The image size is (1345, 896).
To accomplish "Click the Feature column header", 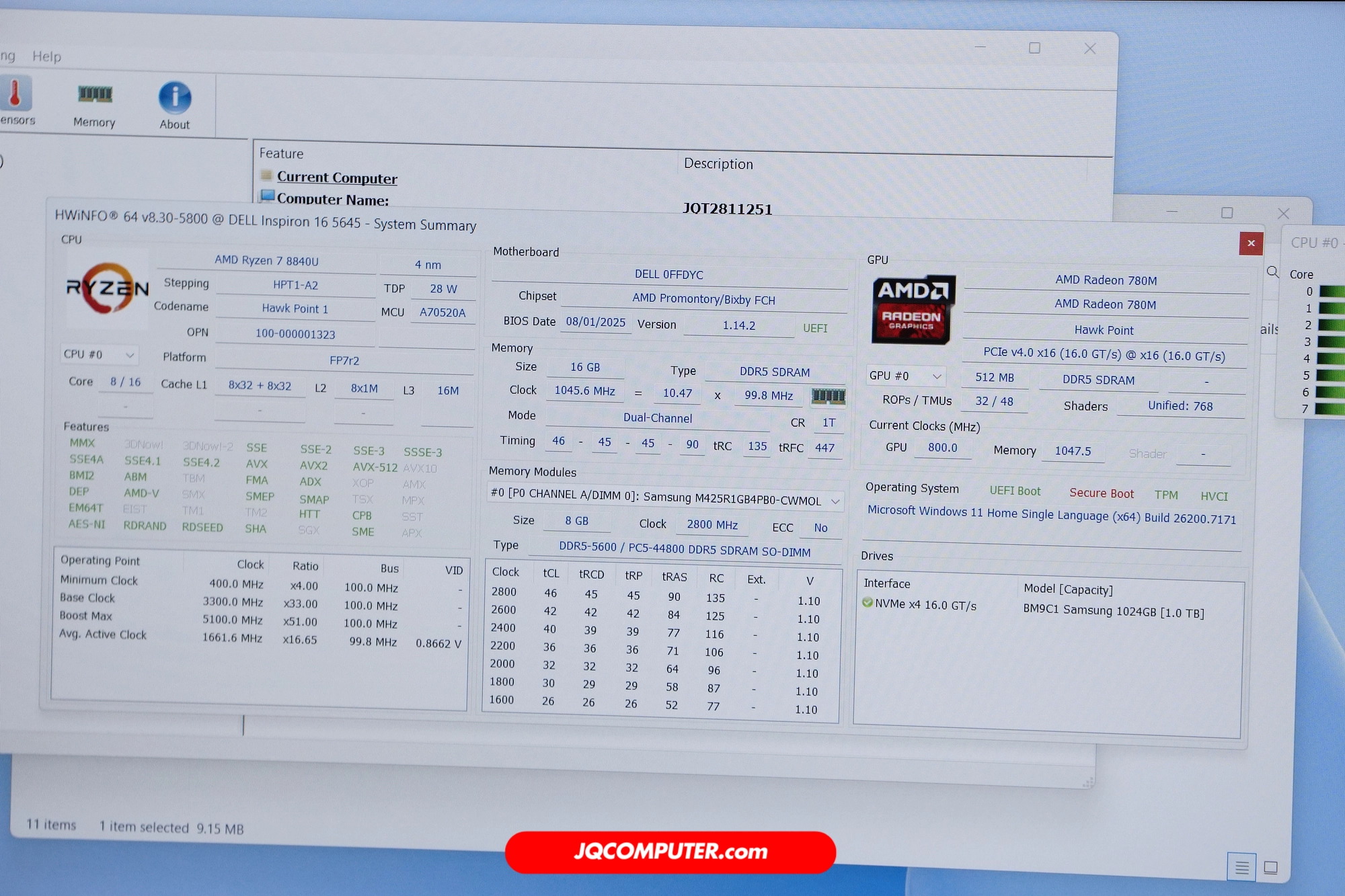I will [282, 153].
